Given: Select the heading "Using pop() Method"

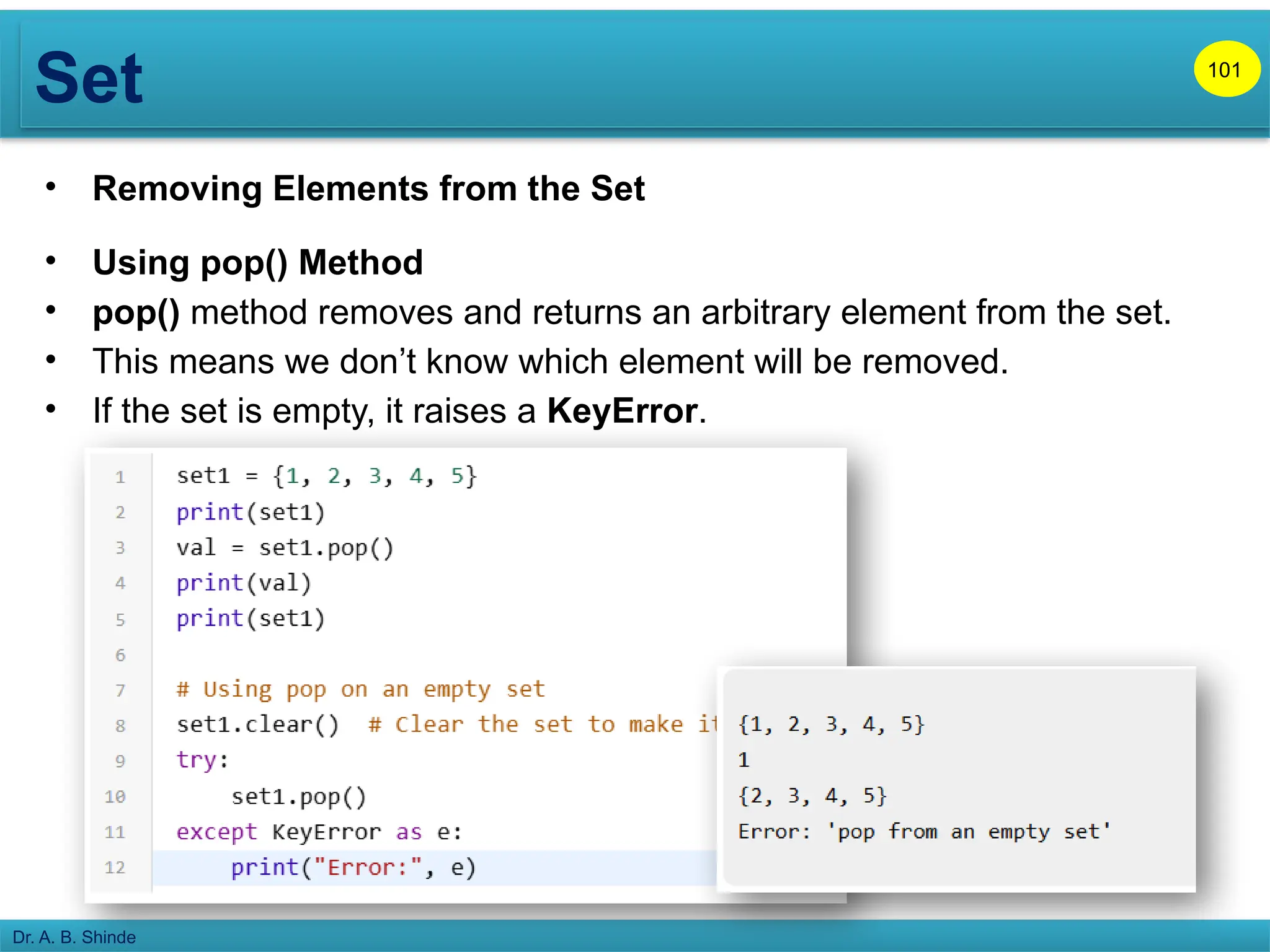Looking at the screenshot, I should pos(258,262).
